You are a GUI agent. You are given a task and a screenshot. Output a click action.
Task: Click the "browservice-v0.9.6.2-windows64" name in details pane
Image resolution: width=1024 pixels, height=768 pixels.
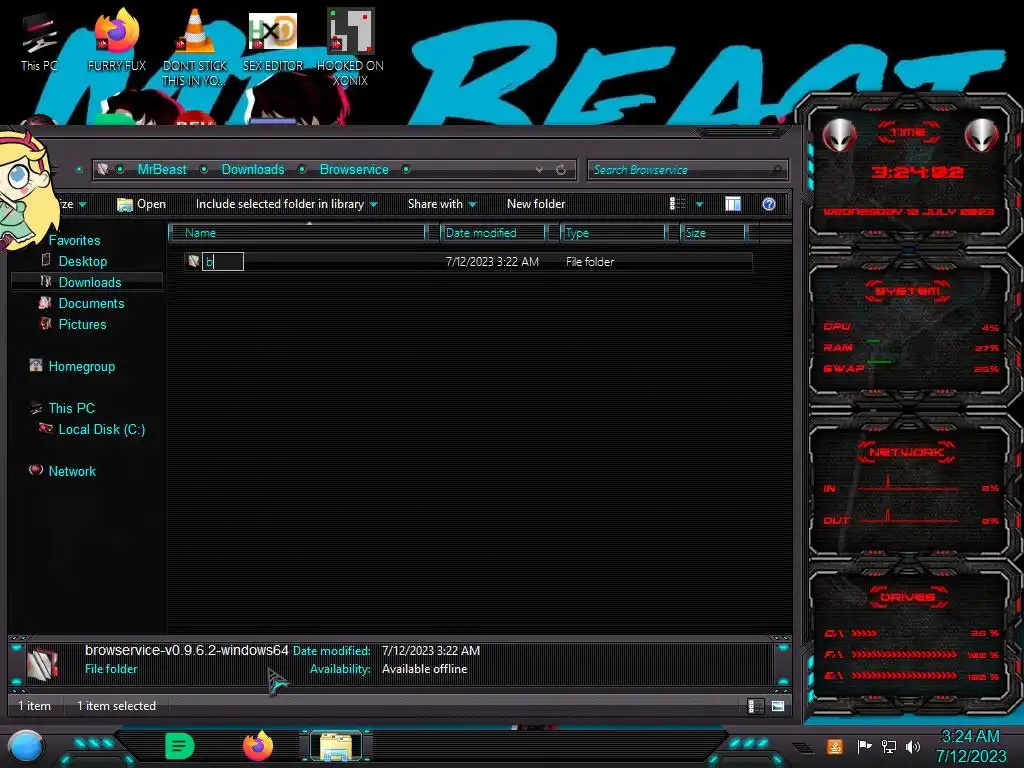tap(187, 650)
